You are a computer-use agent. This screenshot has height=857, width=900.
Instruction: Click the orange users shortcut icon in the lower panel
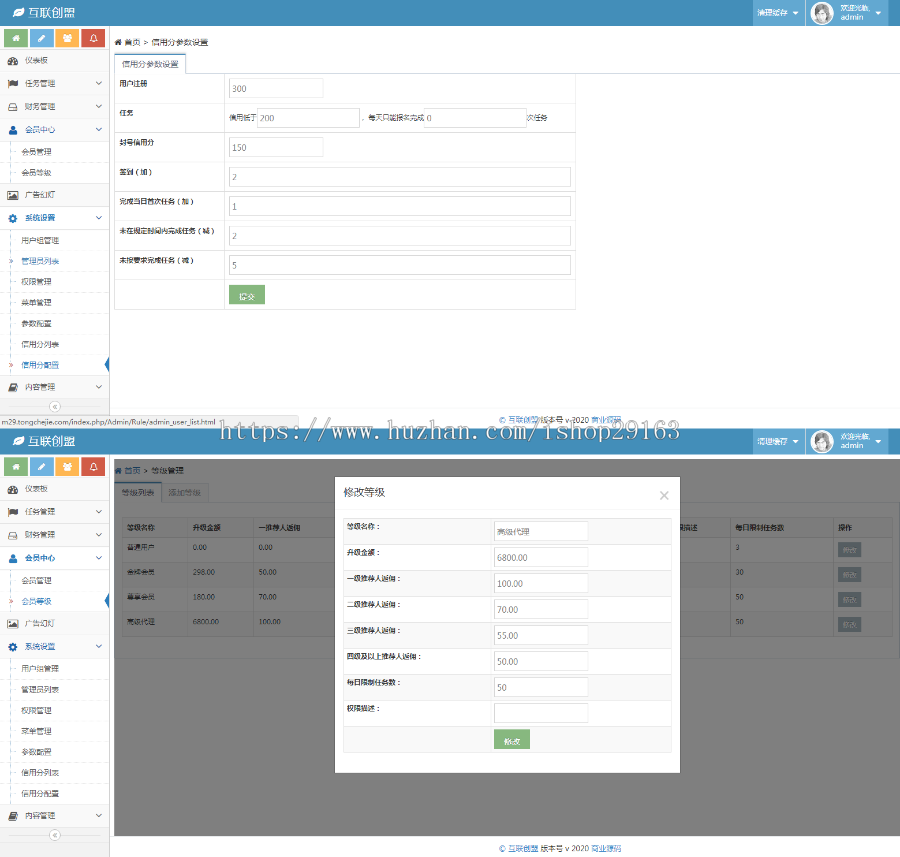(67, 466)
